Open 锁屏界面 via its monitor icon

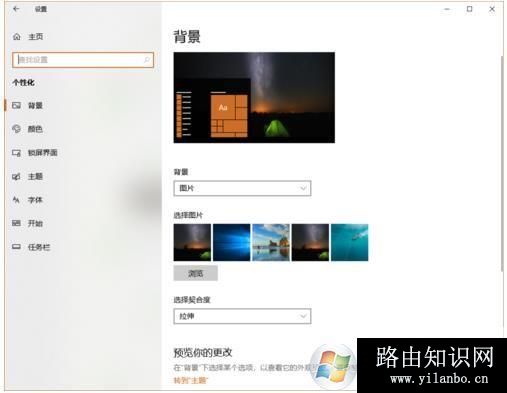click(16, 153)
